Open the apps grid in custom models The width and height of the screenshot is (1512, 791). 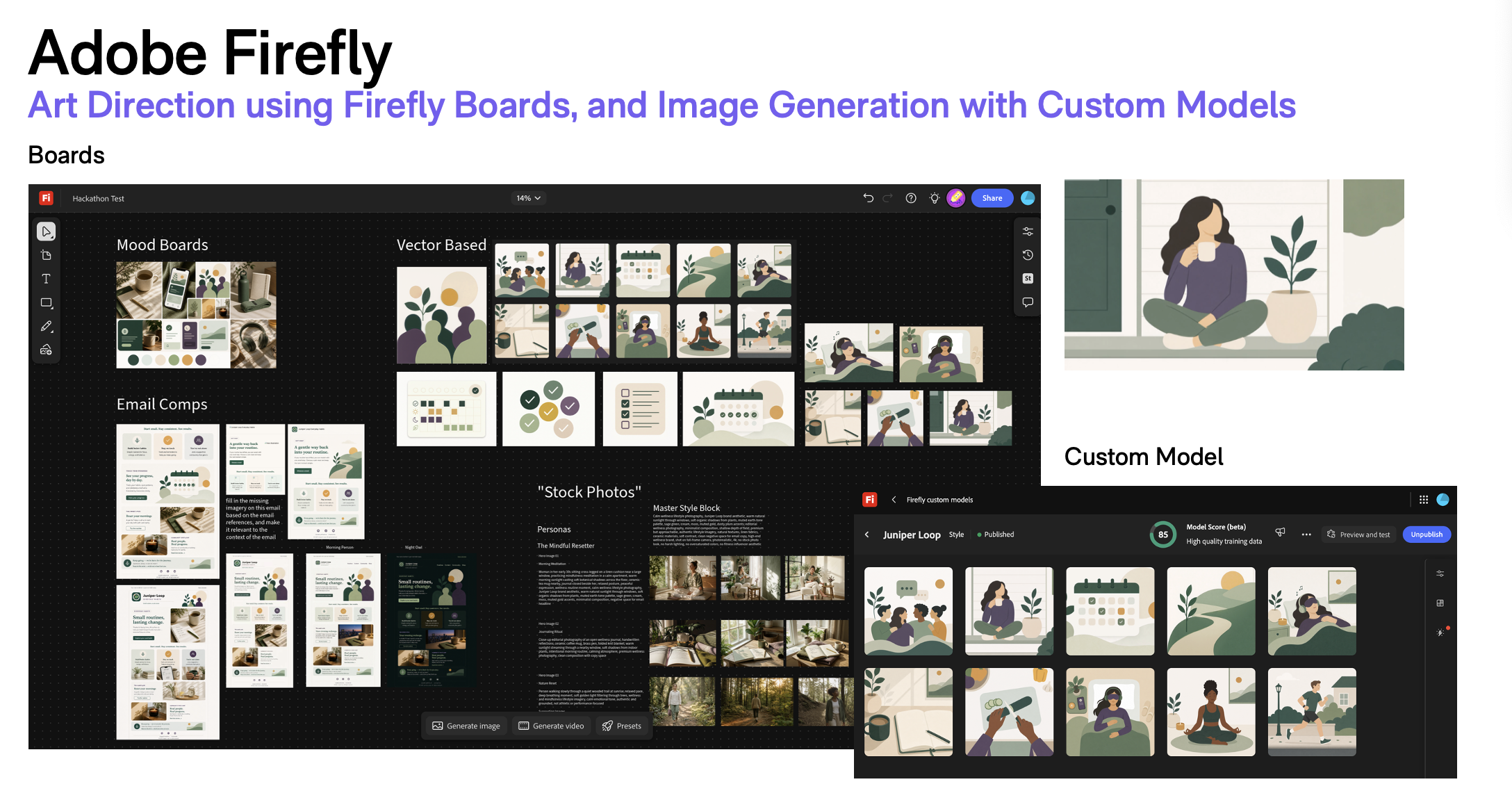[x=1424, y=500]
